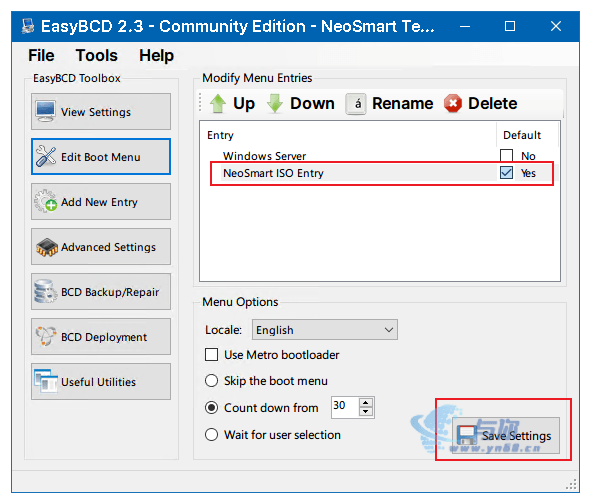Click the BCD Backup/Repair database icon

(x=46, y=292)
